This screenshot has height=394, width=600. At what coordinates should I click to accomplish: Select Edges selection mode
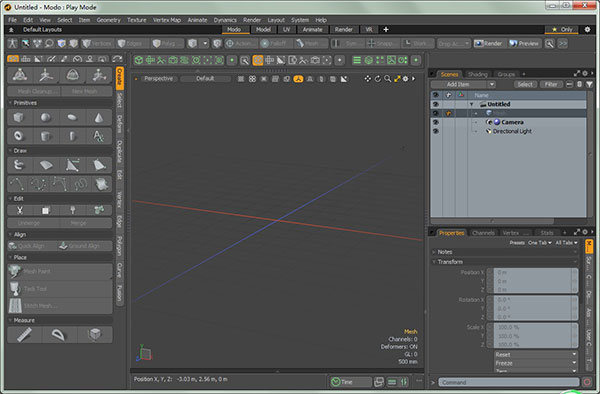tap(131, 44)
